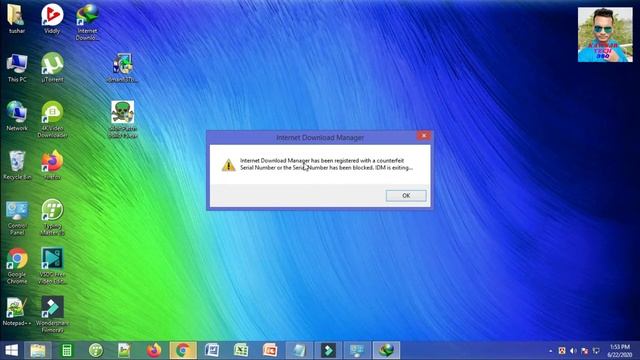Open the tushar user folder icon
The height and width of the screenshot is (360, 640).
point(17,19)
